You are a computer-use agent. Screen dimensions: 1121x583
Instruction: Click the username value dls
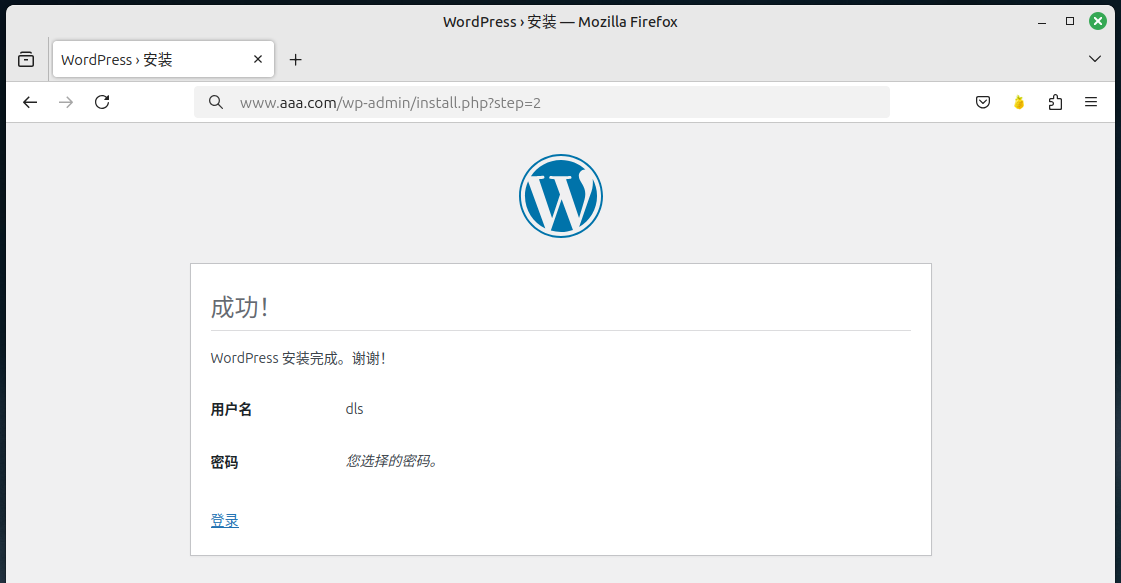(355, 409)
